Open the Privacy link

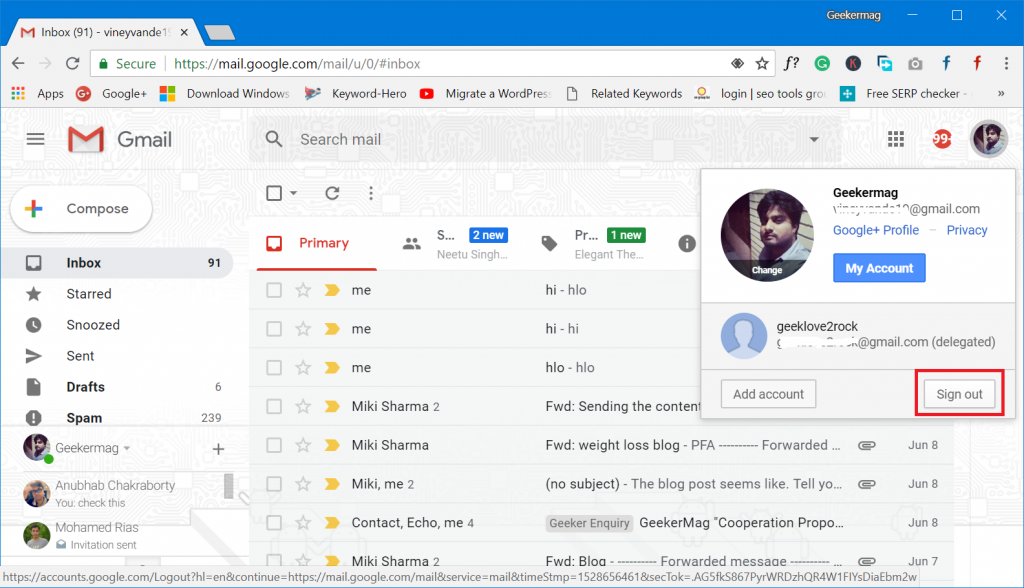point(967,230)
